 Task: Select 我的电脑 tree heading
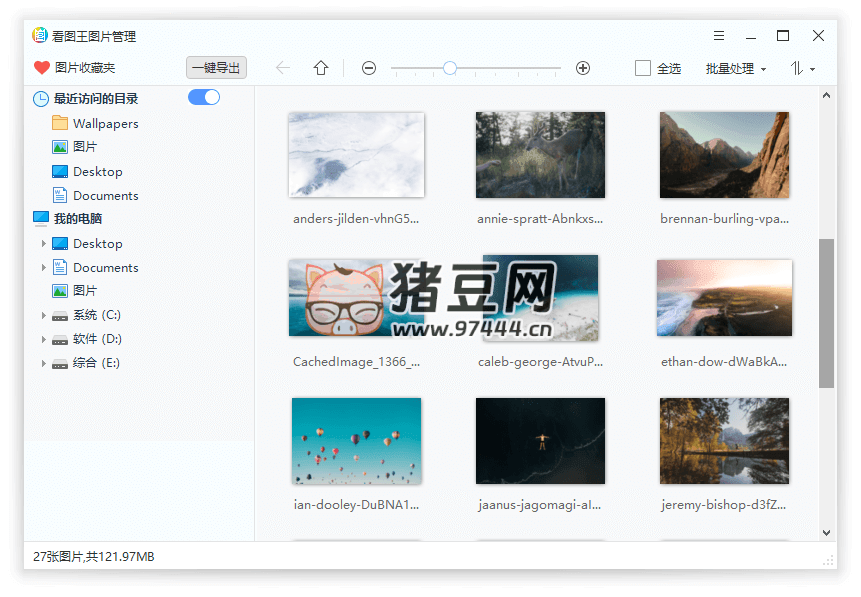78,219
